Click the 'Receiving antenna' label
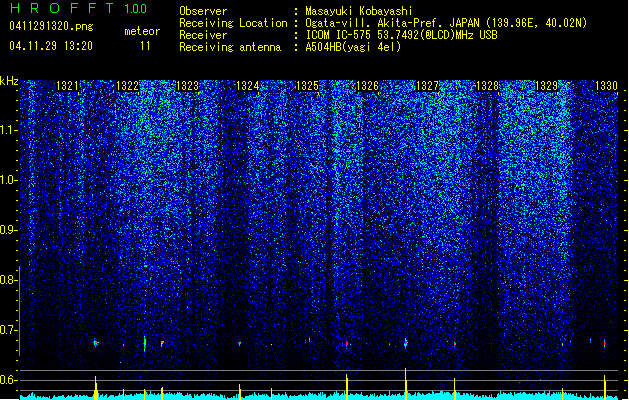629x400 pixels. coord(230,47)
